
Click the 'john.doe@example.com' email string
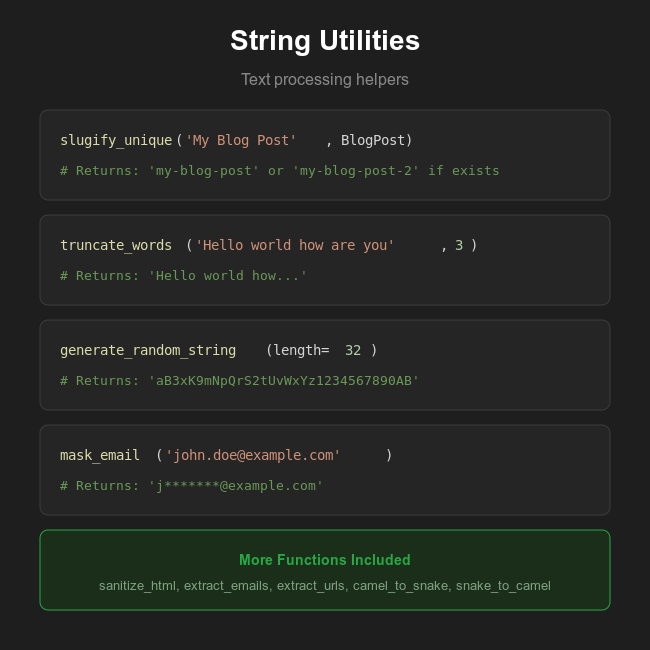[253, 455]
